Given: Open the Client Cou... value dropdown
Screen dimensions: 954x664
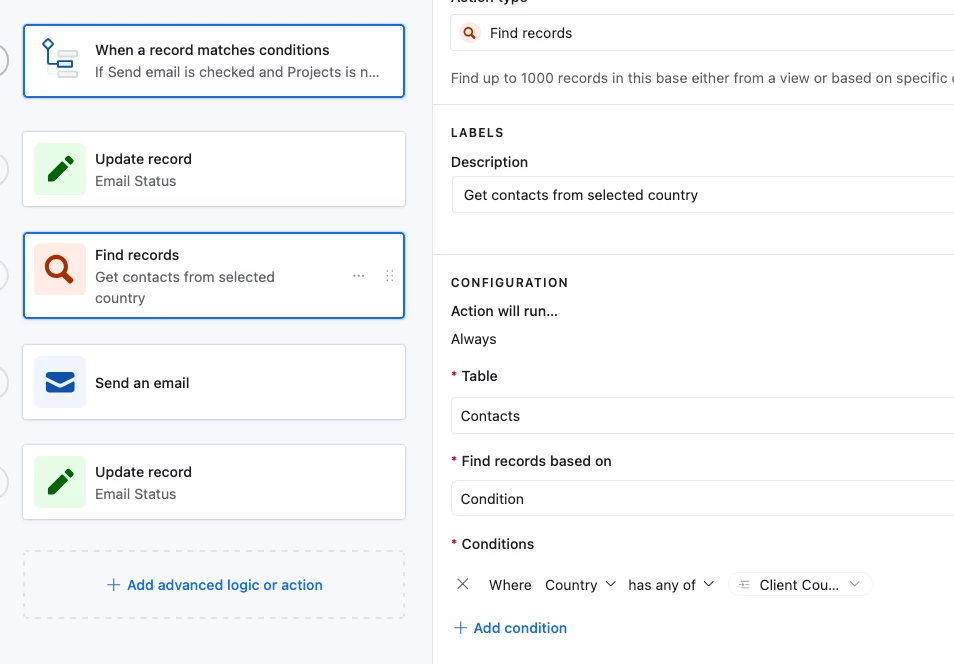Looking at the screenshot, I should point(800,585).
